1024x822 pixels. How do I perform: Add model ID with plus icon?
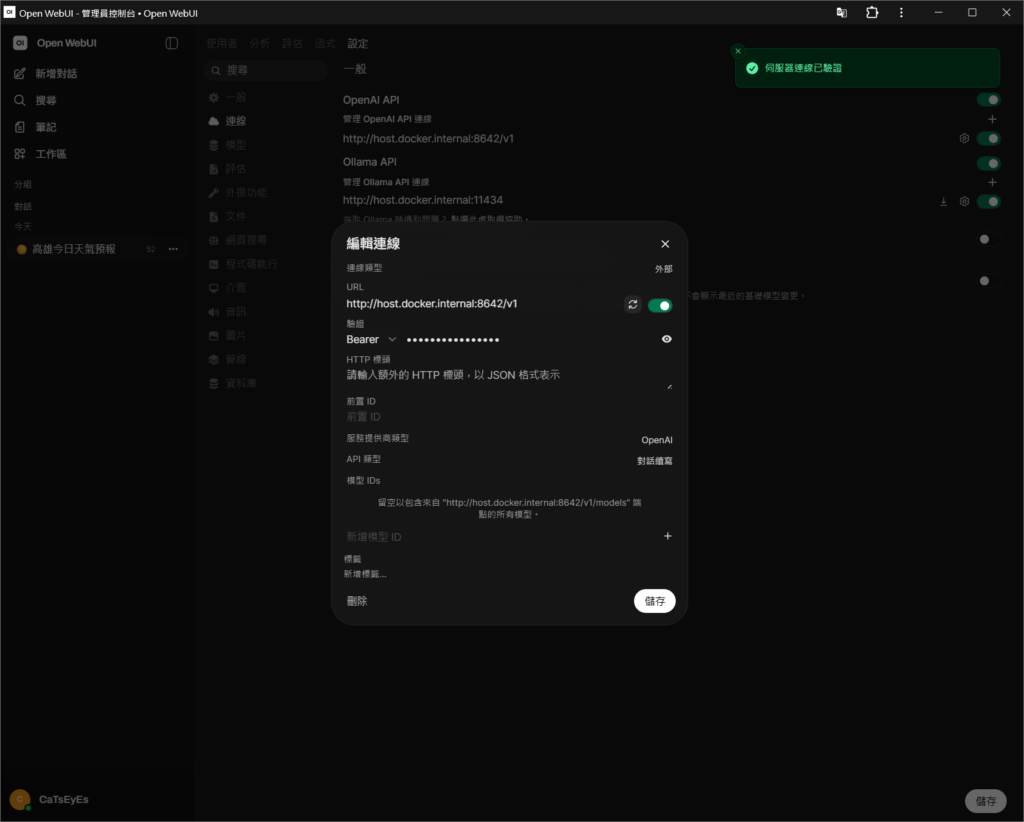click(x=667, y=536)
